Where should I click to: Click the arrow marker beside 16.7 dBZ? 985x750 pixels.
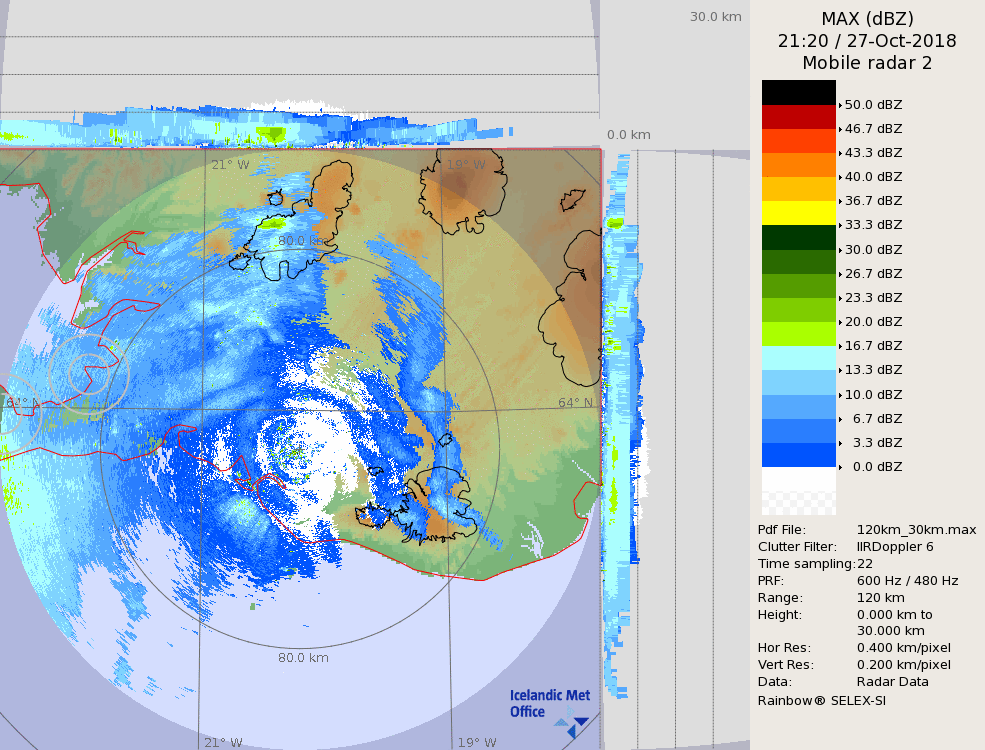840,346
